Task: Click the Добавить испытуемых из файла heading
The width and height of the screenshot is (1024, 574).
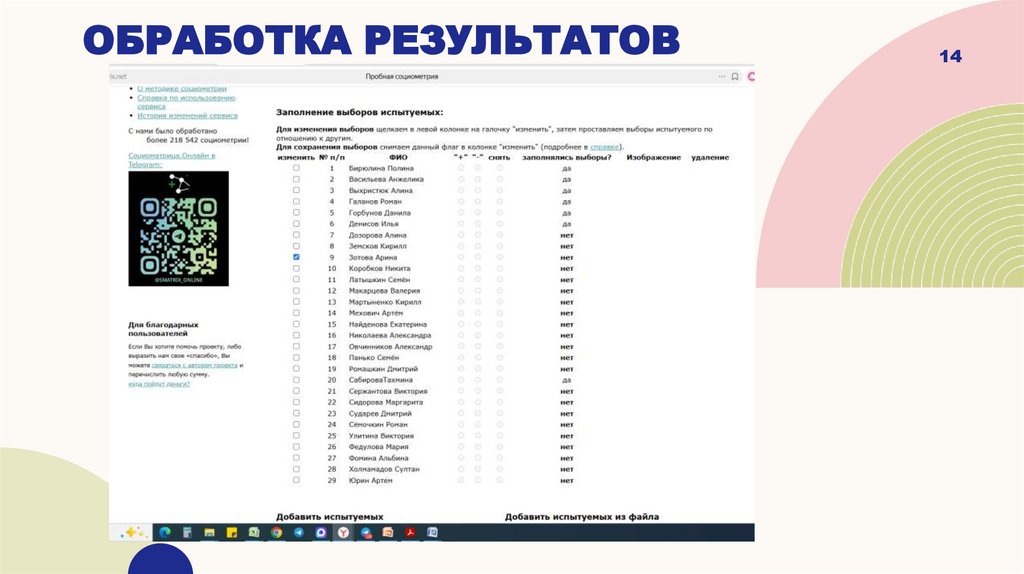Action: point(582,517)
